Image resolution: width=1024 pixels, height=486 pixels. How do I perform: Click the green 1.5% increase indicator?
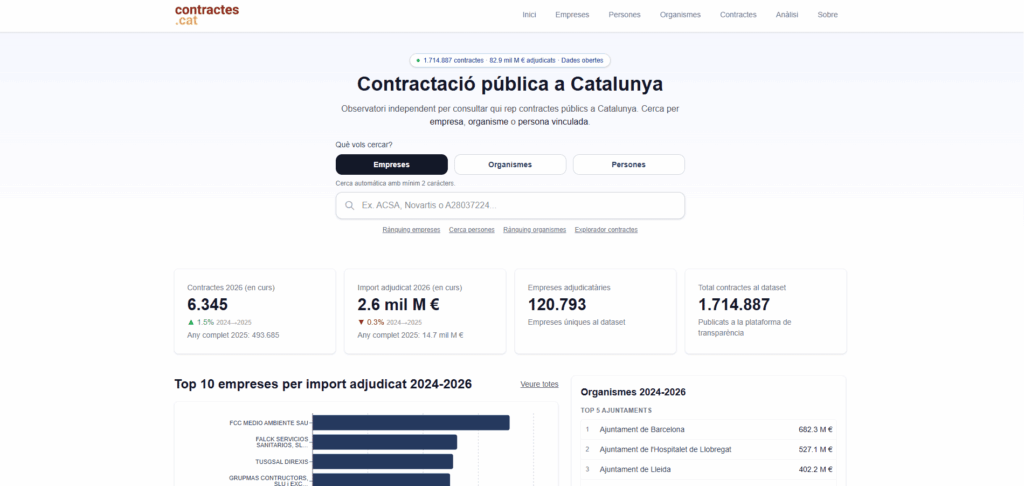(200, 322)
